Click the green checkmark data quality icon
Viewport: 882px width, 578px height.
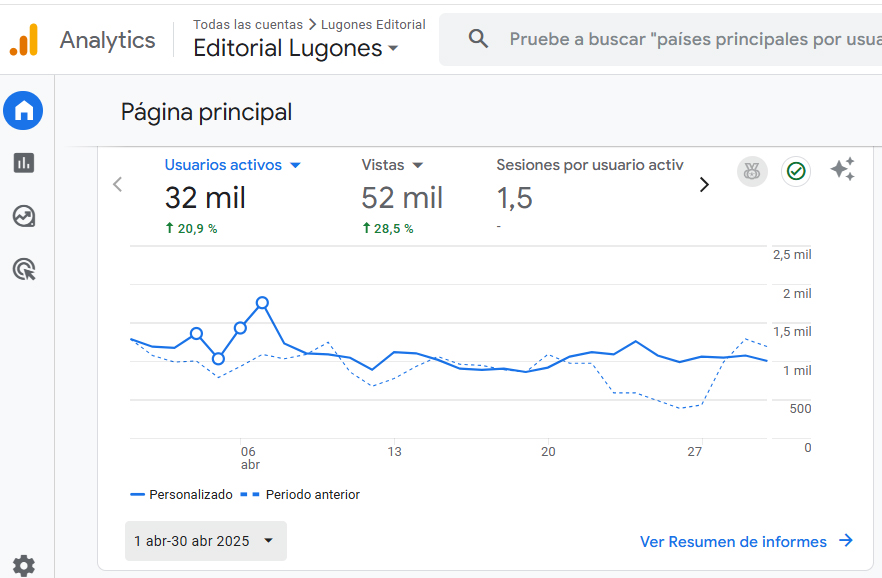(796, 171)
